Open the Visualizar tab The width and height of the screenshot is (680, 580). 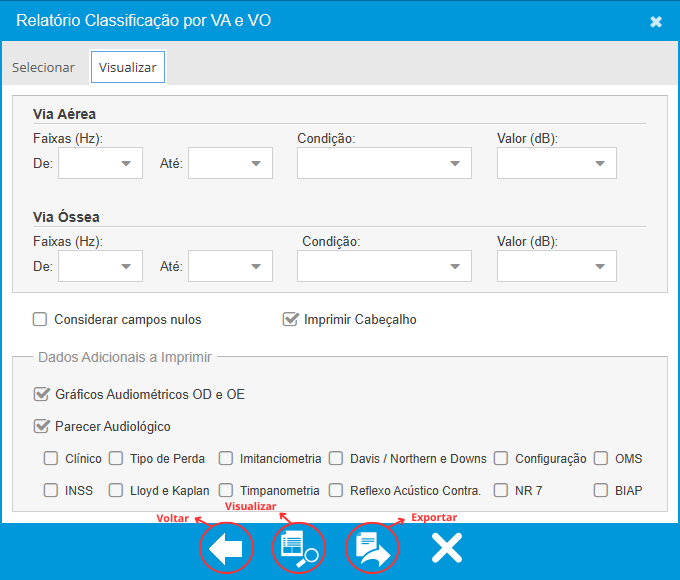click(x=127, y=67)
